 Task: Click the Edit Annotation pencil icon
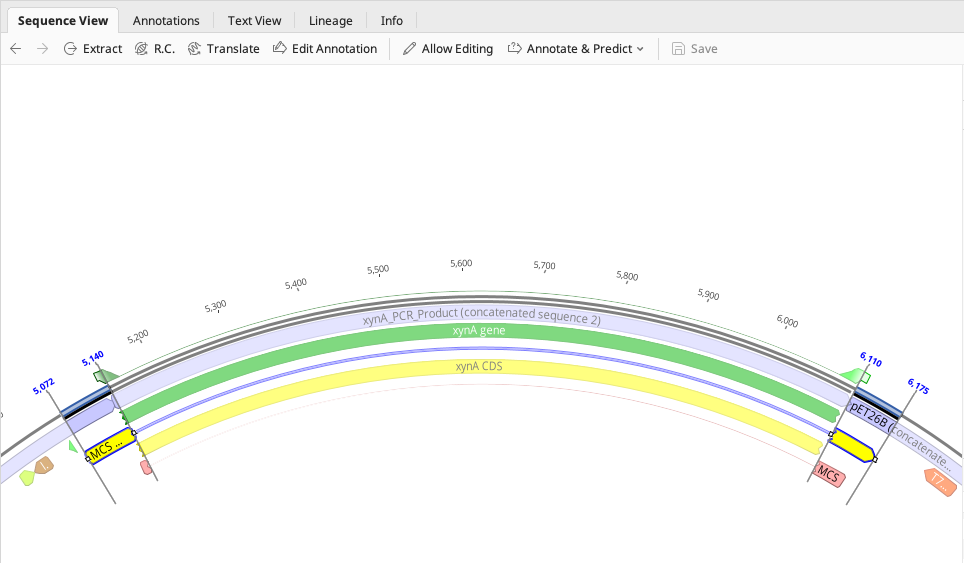click(x=280, y=48)
